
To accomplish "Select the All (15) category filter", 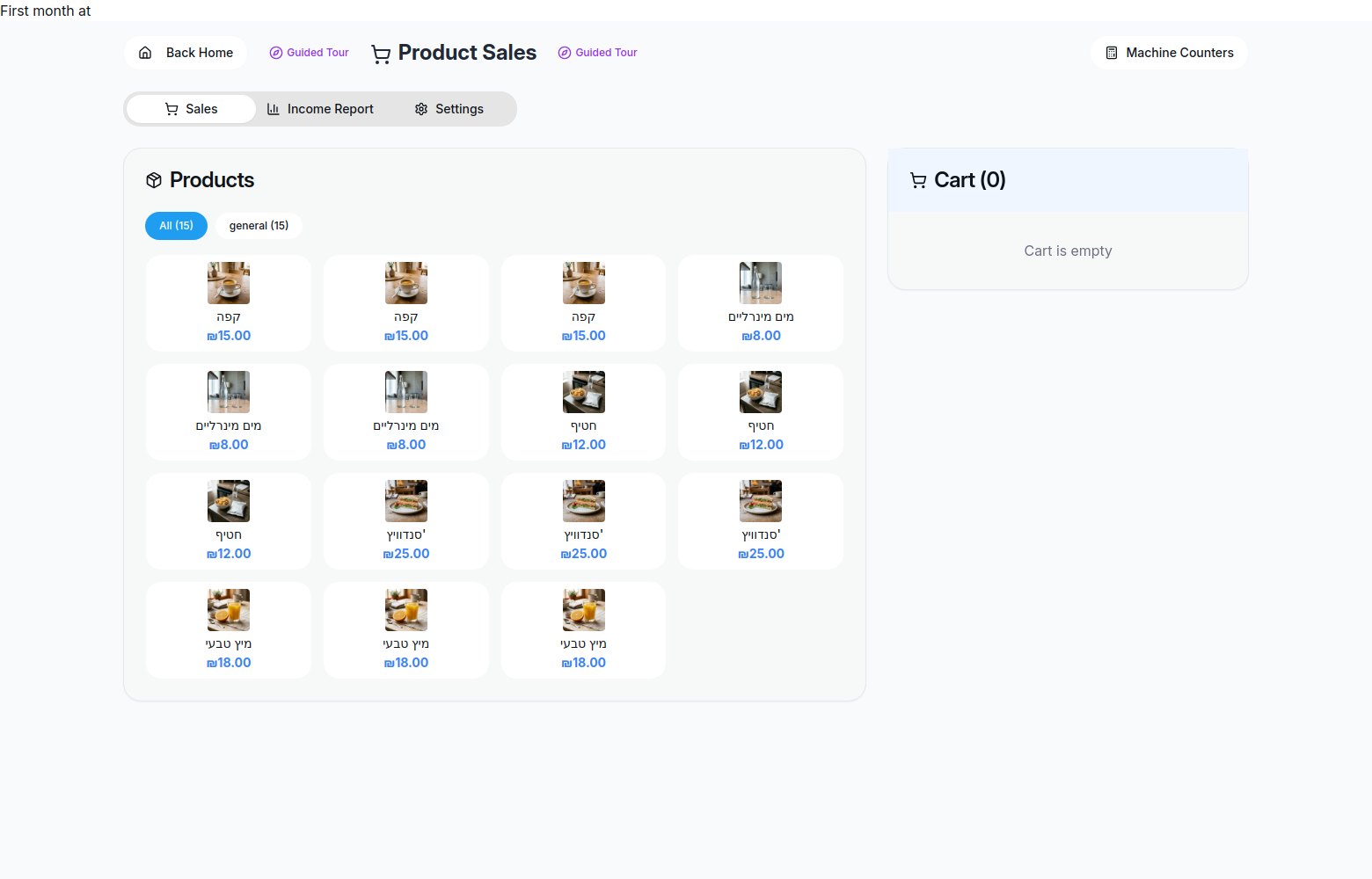I will pyautogui.click(x=176, y=226).
